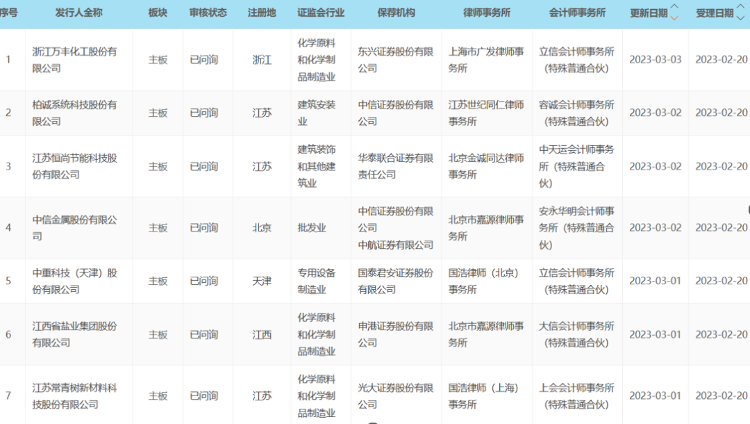
Task: Select 江西省盐业集团股份有限公司 issuer link
Action: [75, 334]
